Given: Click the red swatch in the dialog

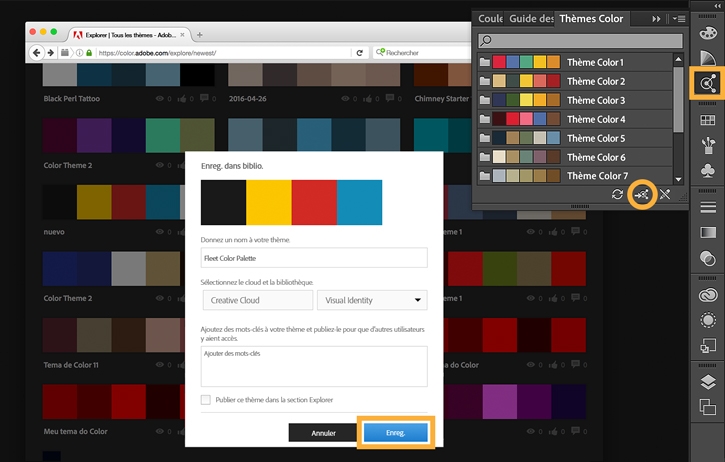Looking at the screenshot, I should pyautogui.click(x=314, y=203).
